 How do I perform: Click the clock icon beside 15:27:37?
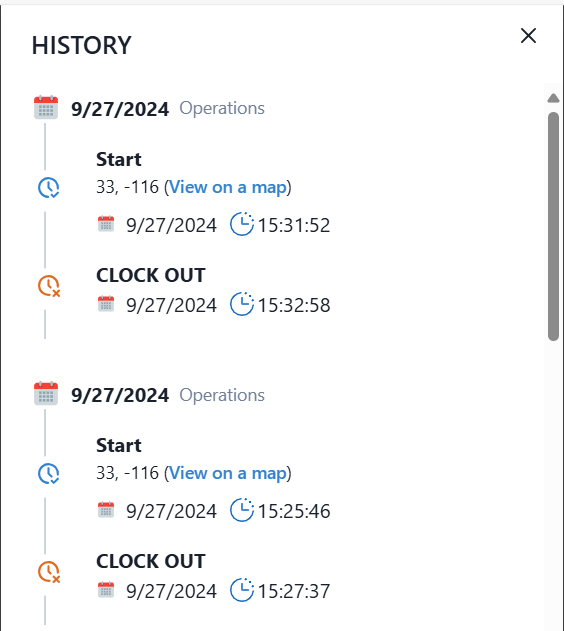(242, 590)
